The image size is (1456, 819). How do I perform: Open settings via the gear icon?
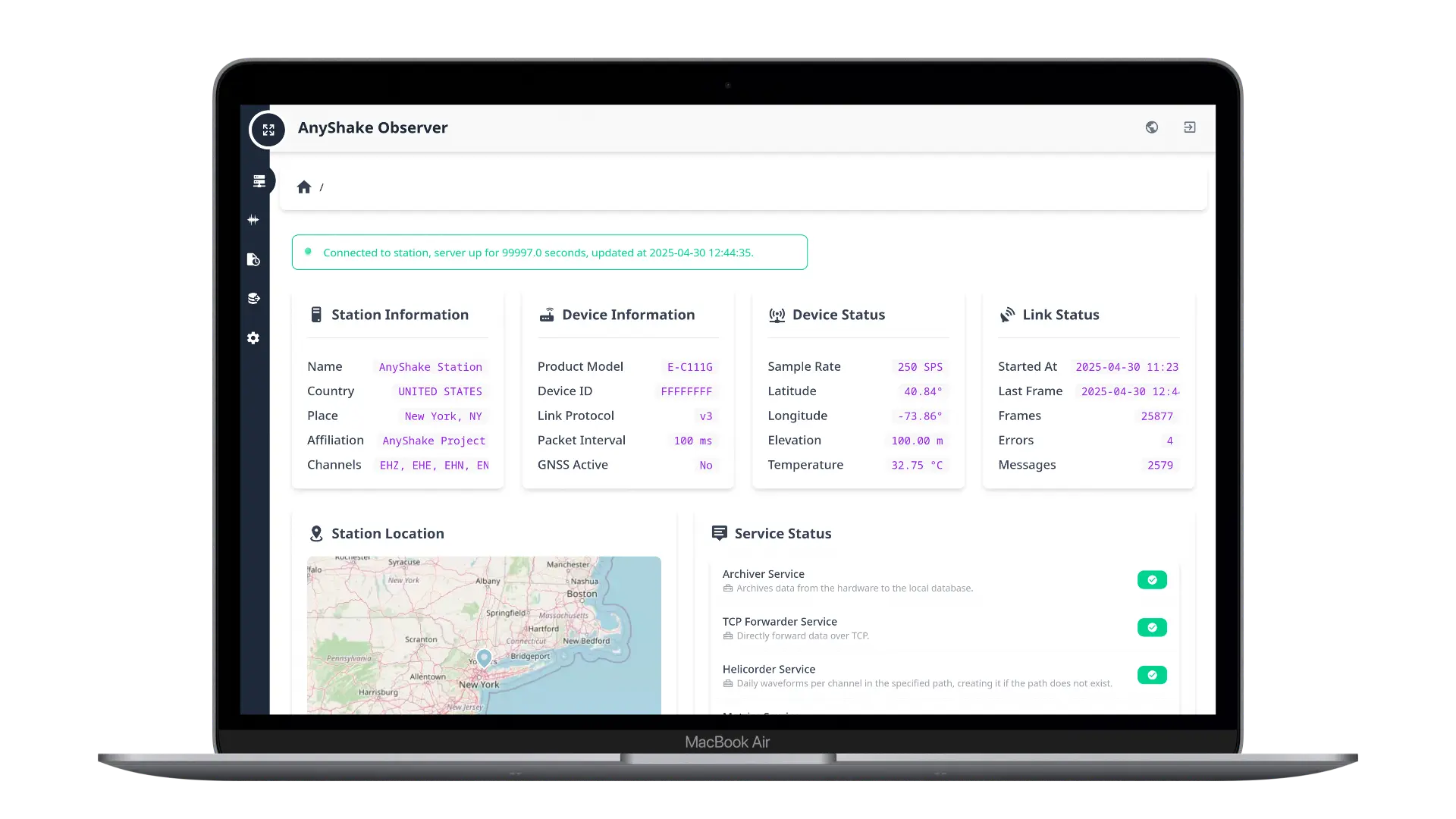(x=253, y=338)
